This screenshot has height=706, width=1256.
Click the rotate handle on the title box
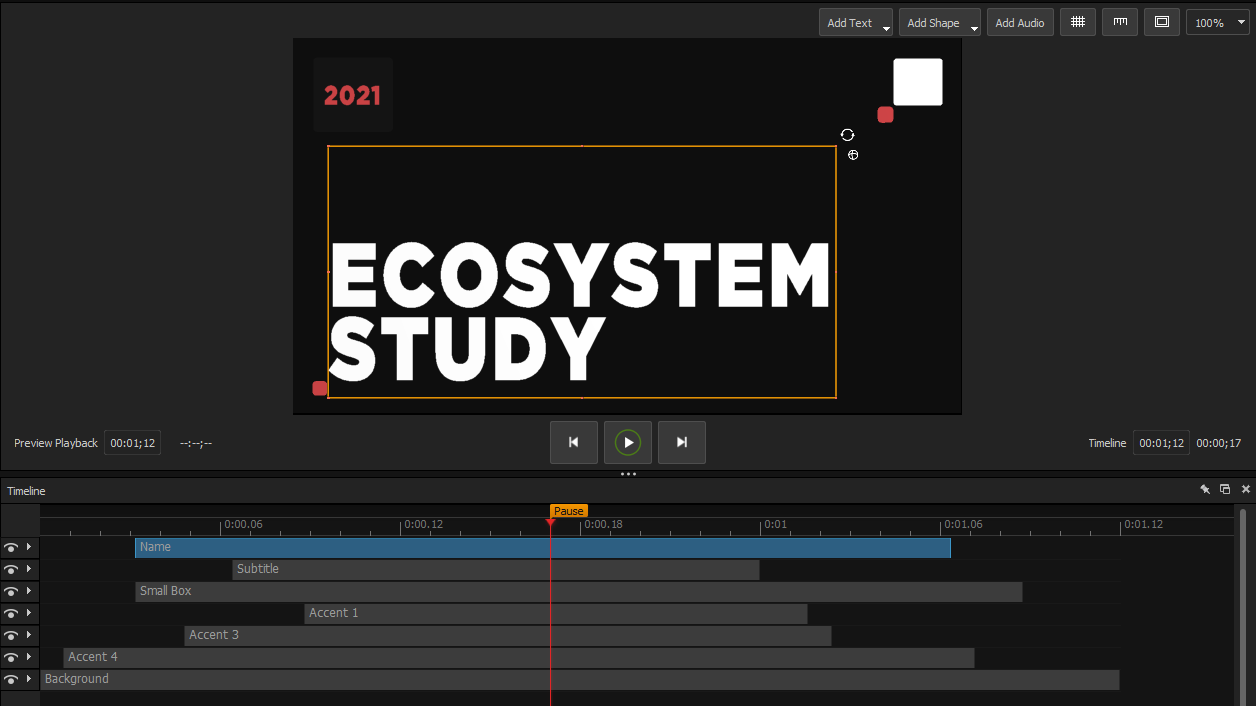tap(847, 135)
